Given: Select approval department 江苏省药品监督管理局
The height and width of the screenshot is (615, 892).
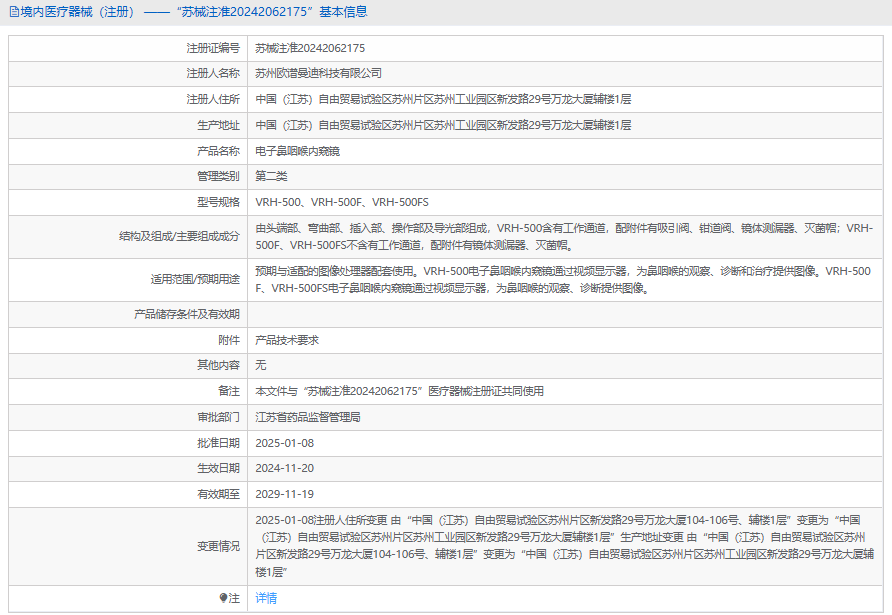Looking at the screenshot, I should (308, 418).
